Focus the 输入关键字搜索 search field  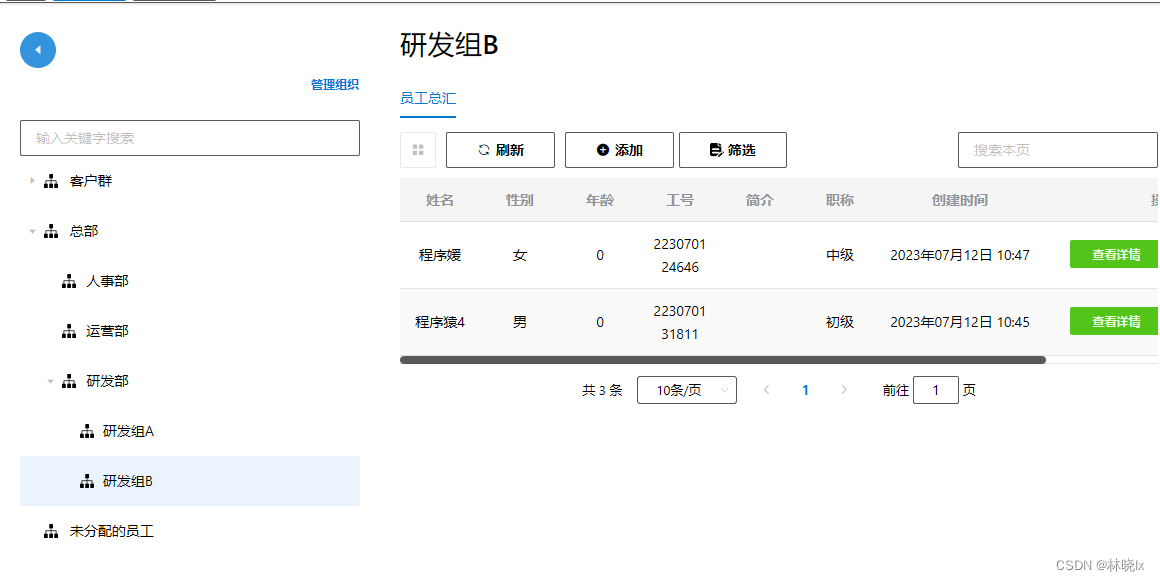click(190, 138)
